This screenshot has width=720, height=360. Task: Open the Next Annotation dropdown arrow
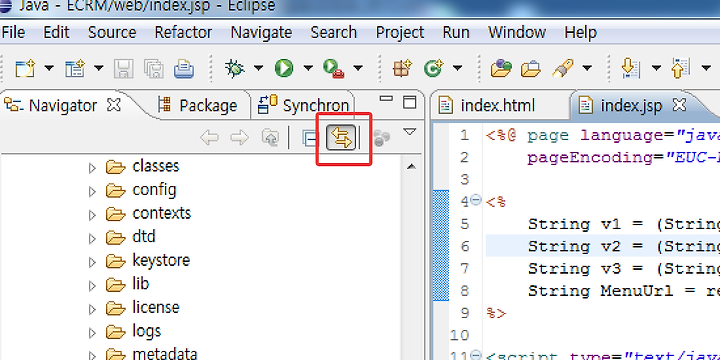(x=656, y=68)
